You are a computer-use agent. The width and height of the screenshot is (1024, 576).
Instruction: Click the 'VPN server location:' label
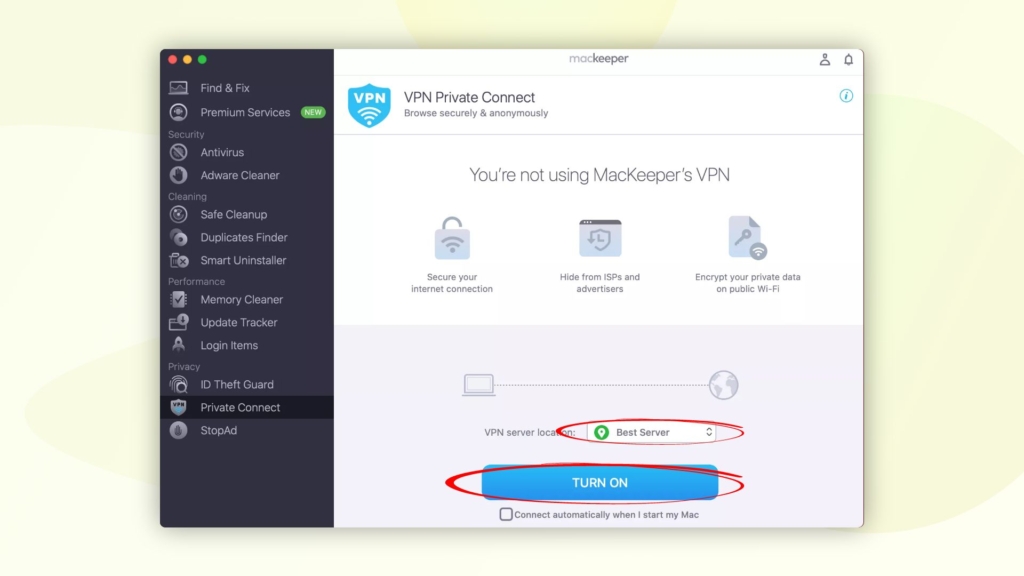530,432
